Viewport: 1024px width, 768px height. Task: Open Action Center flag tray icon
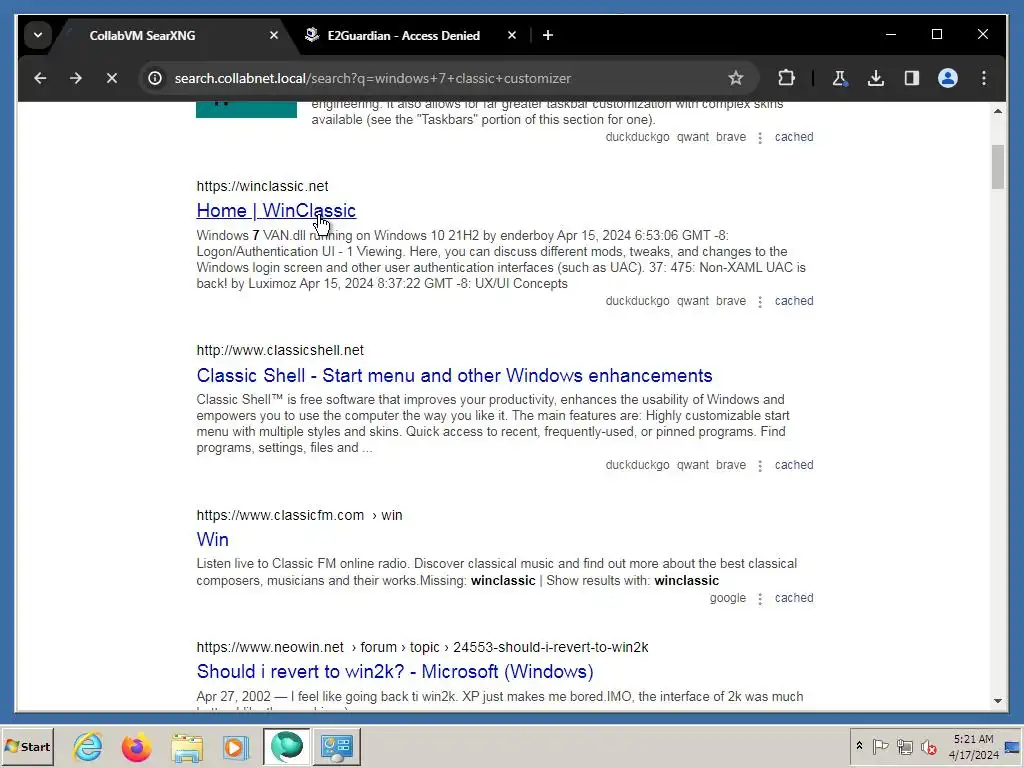click(x=880, y=746)
